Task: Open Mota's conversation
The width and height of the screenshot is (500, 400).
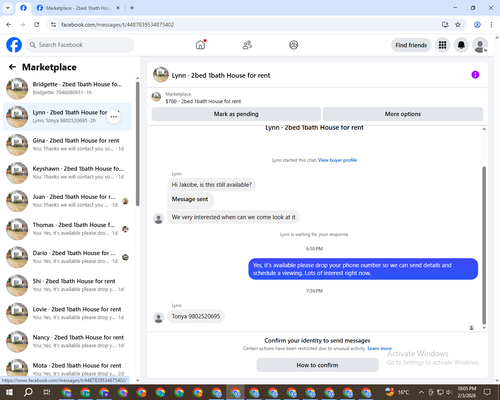Action: click(x=67, y=368)
